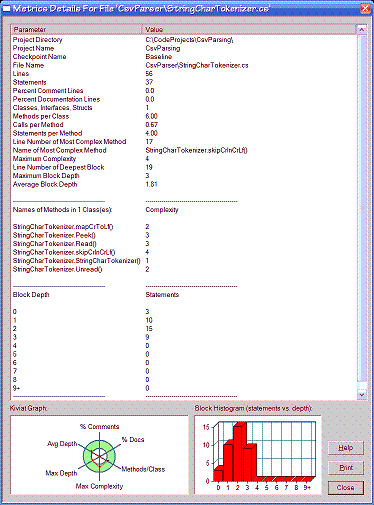This screenshot has width=374, height=505.
Task: Select the Calls per Method row
Action: (x=184, y=125)
